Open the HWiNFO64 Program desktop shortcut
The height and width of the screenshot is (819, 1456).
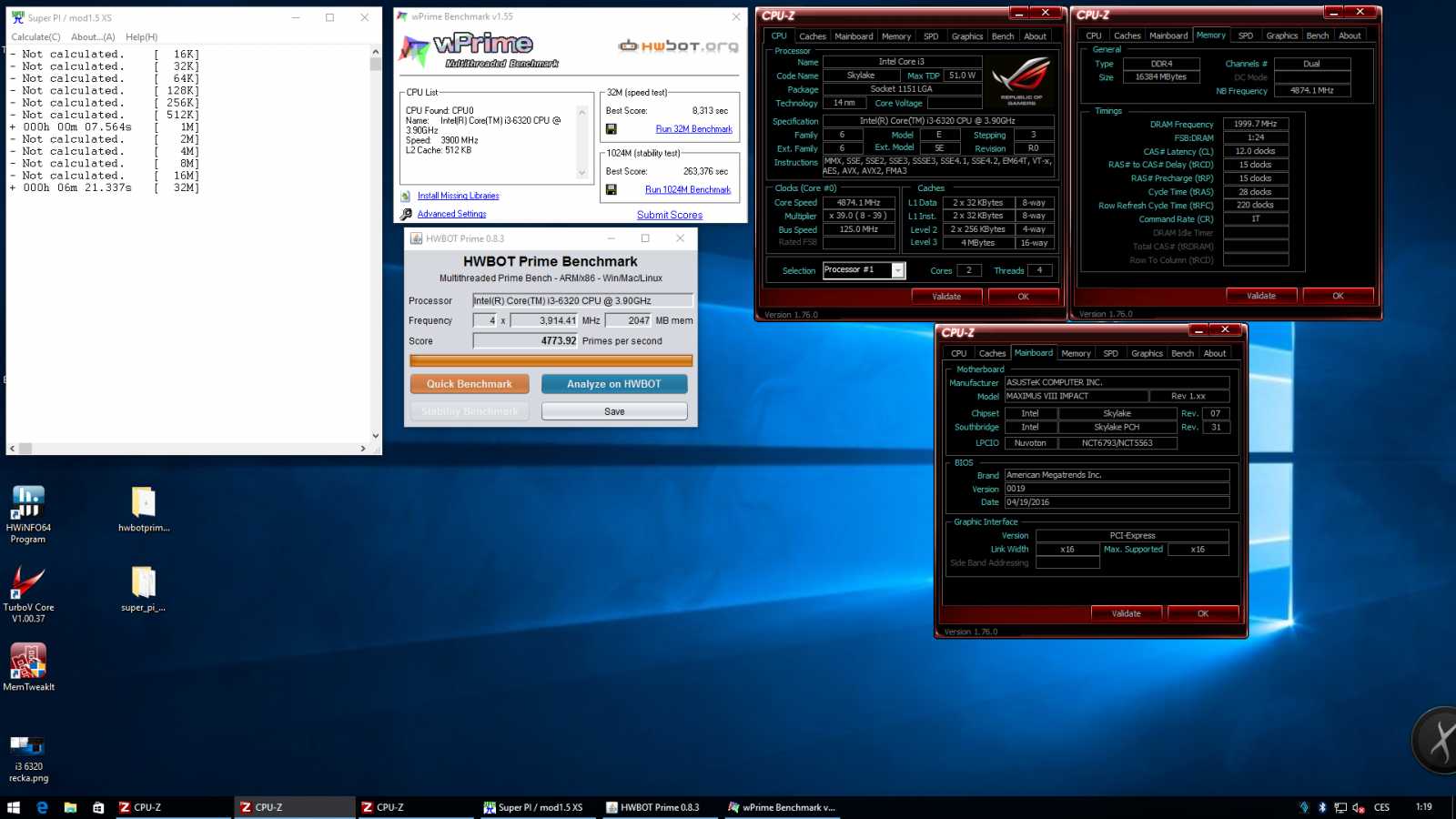28,514
